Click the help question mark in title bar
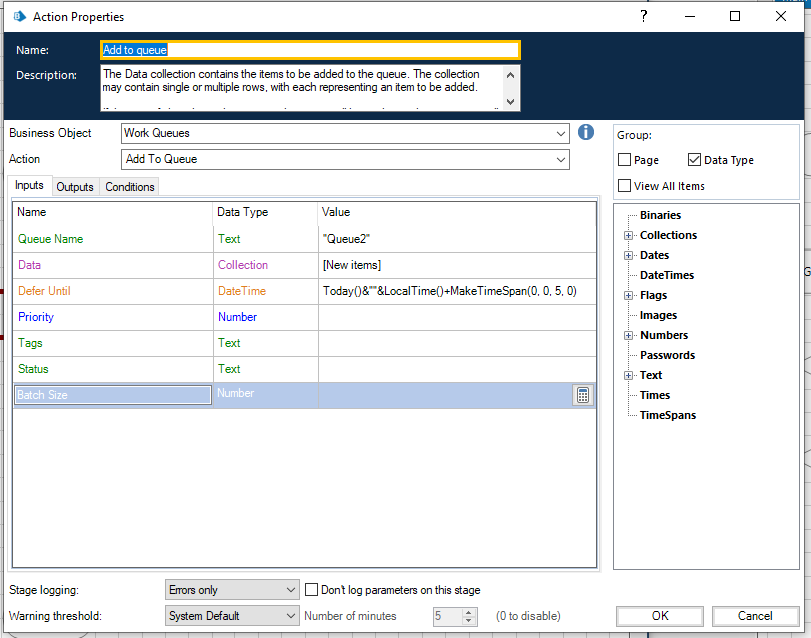Screen dimensions: 811x638 point(643,16)
